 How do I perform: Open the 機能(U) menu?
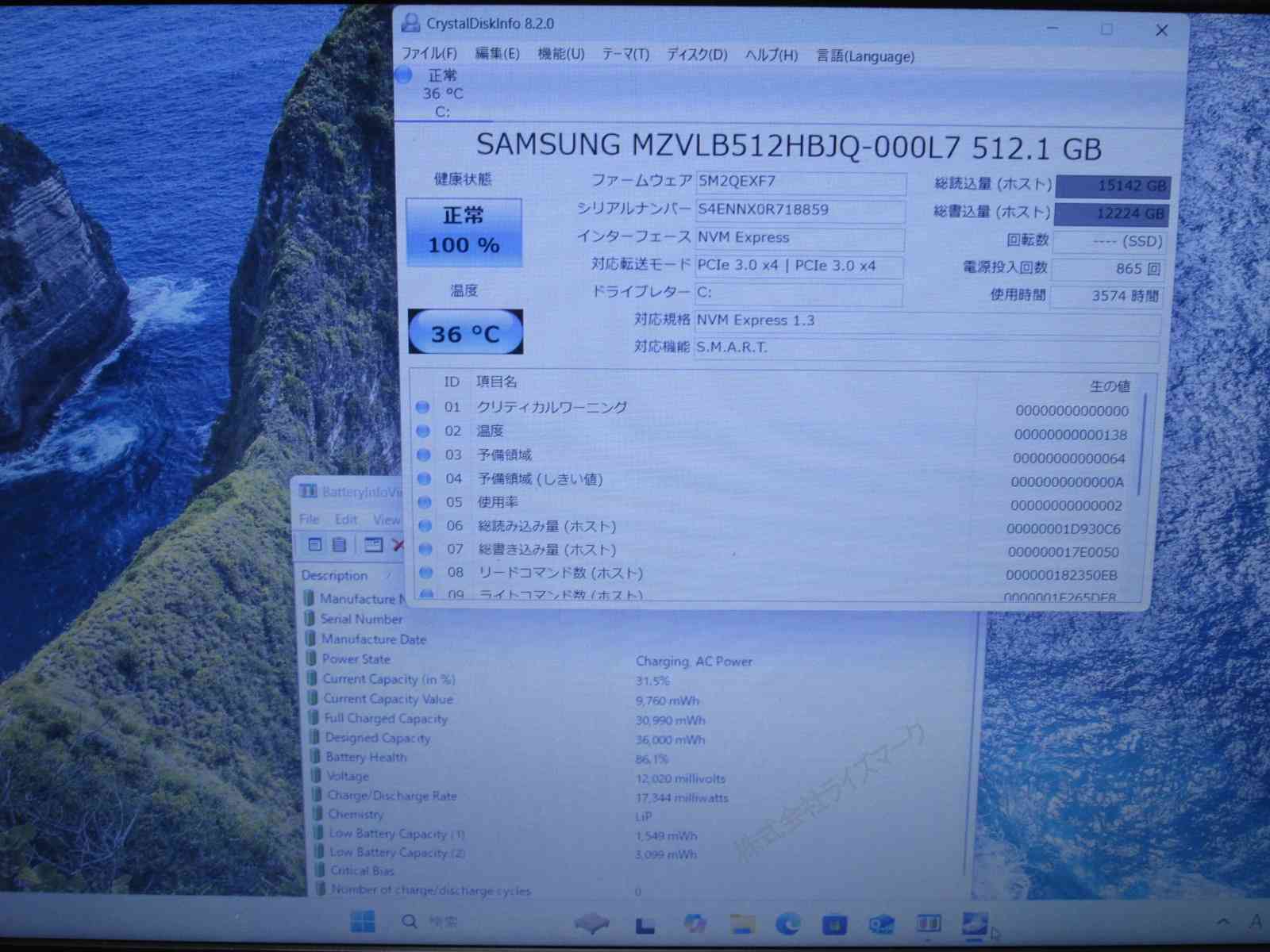pyautogui.click(x=560, y=54)
